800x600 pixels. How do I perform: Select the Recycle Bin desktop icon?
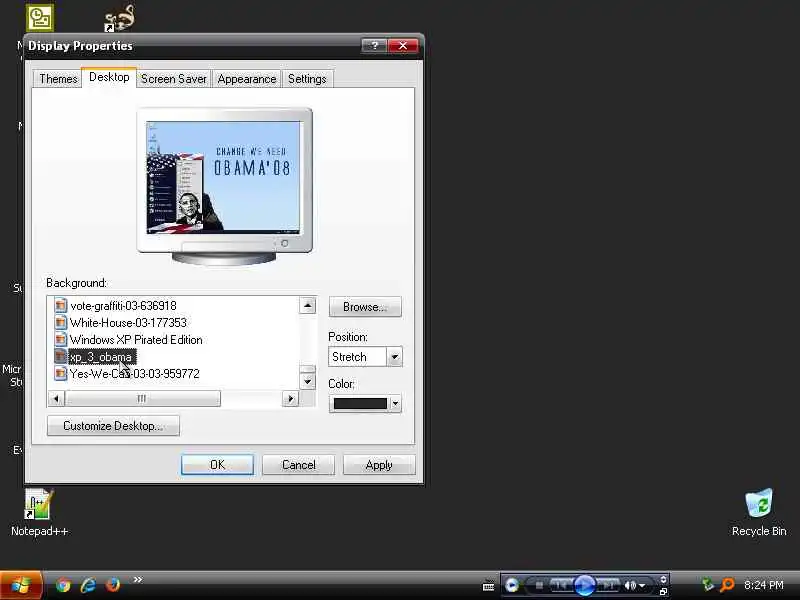[x=759, y=512]
